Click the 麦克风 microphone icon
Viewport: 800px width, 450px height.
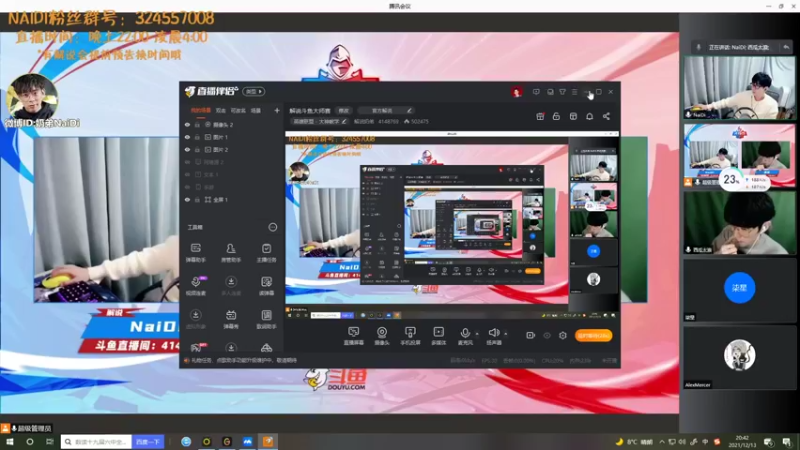pyautogui.click(x=465, y=333)
